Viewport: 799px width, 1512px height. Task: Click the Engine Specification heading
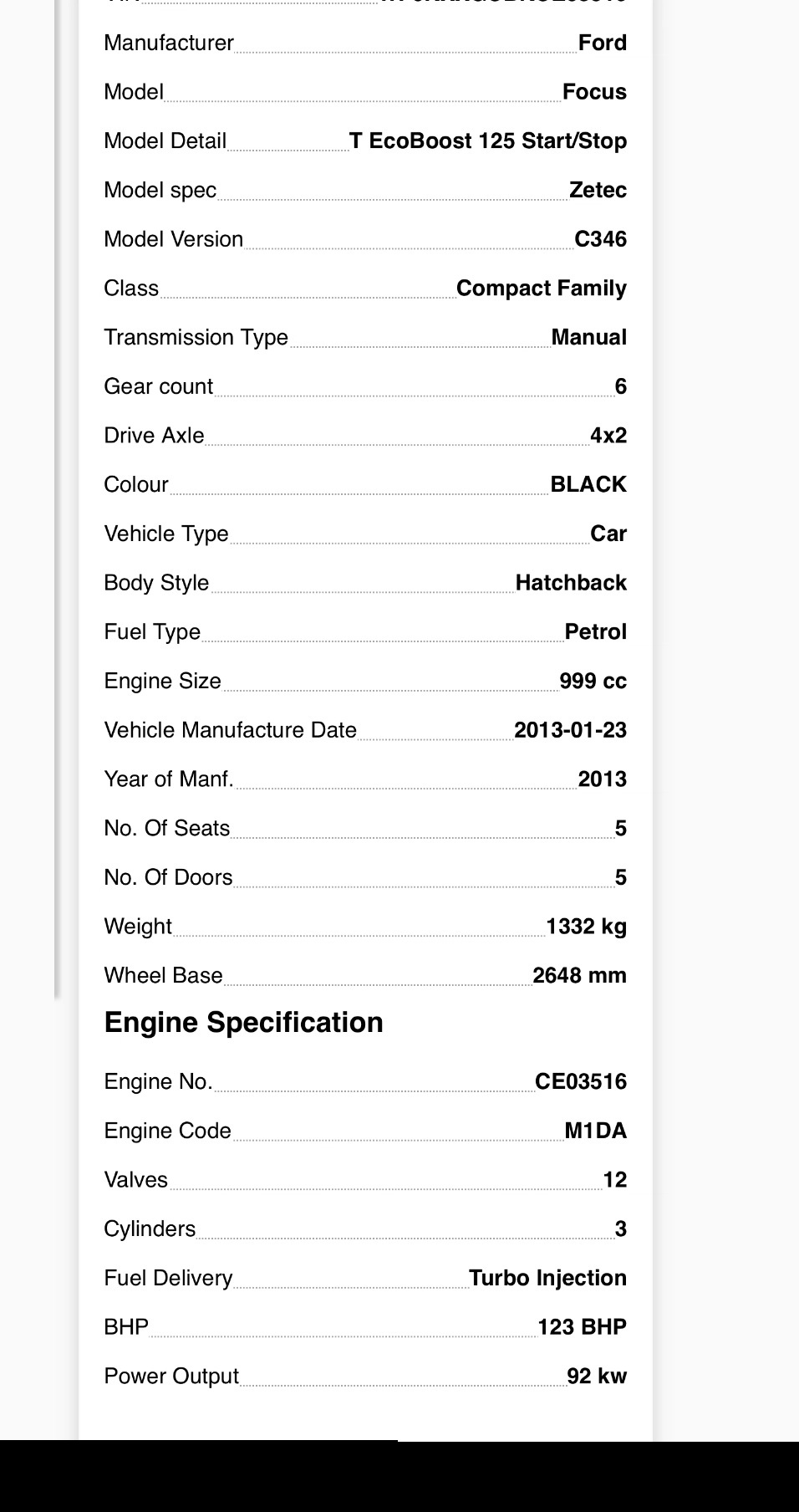pos(243,1023)
